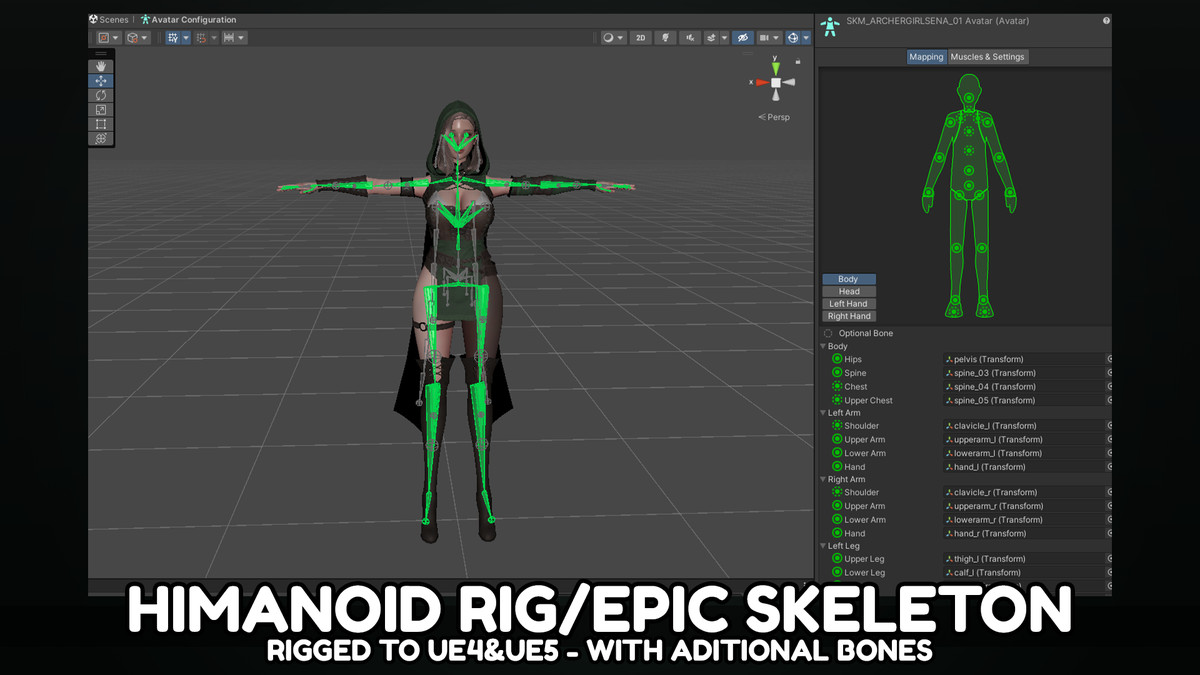Screen dimensions: 1200x675
Task: Open the shading draw mode dropdown
Action: [612, 38]
